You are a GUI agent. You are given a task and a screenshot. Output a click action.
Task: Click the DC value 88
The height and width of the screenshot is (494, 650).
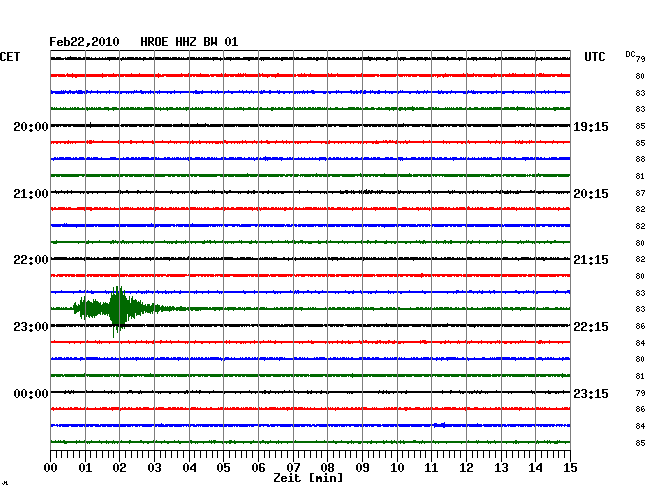coord(640,159)
